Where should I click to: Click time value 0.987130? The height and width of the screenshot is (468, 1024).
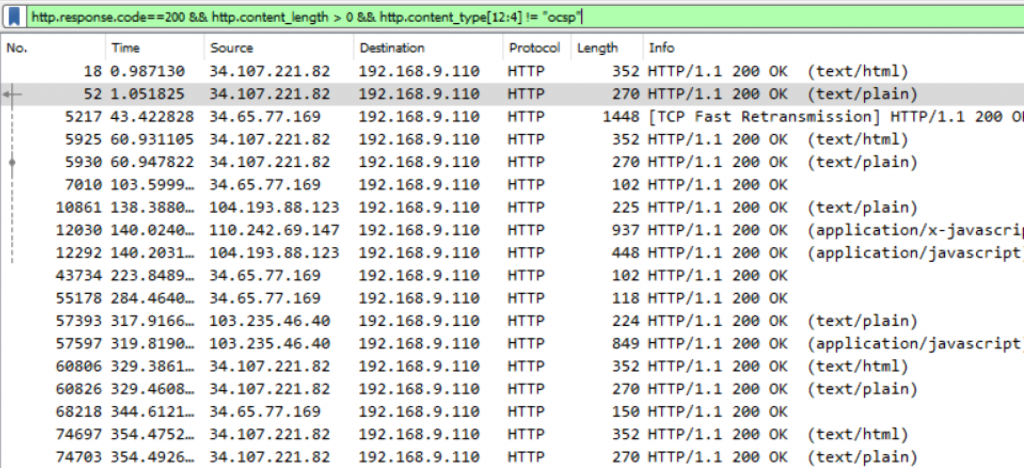pos(148,71)
